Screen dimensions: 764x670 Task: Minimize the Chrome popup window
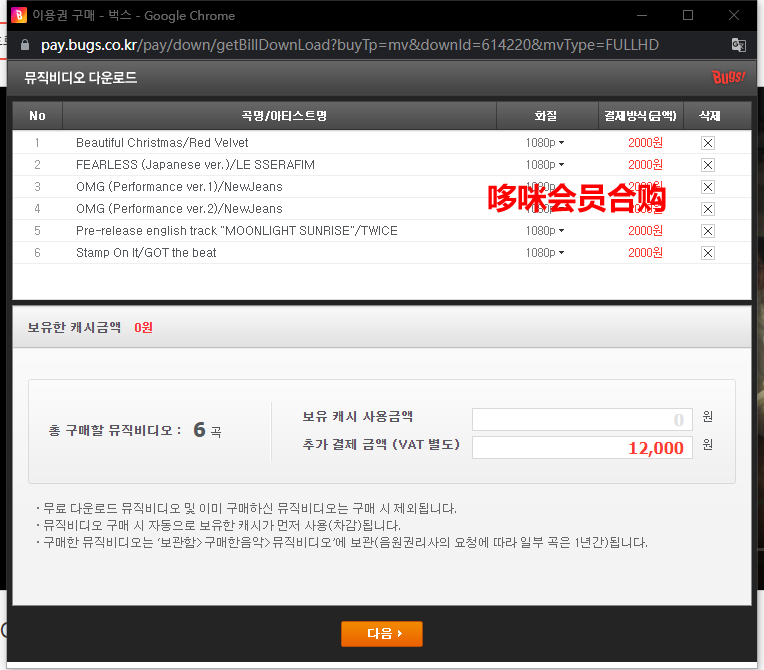point(642,16)
